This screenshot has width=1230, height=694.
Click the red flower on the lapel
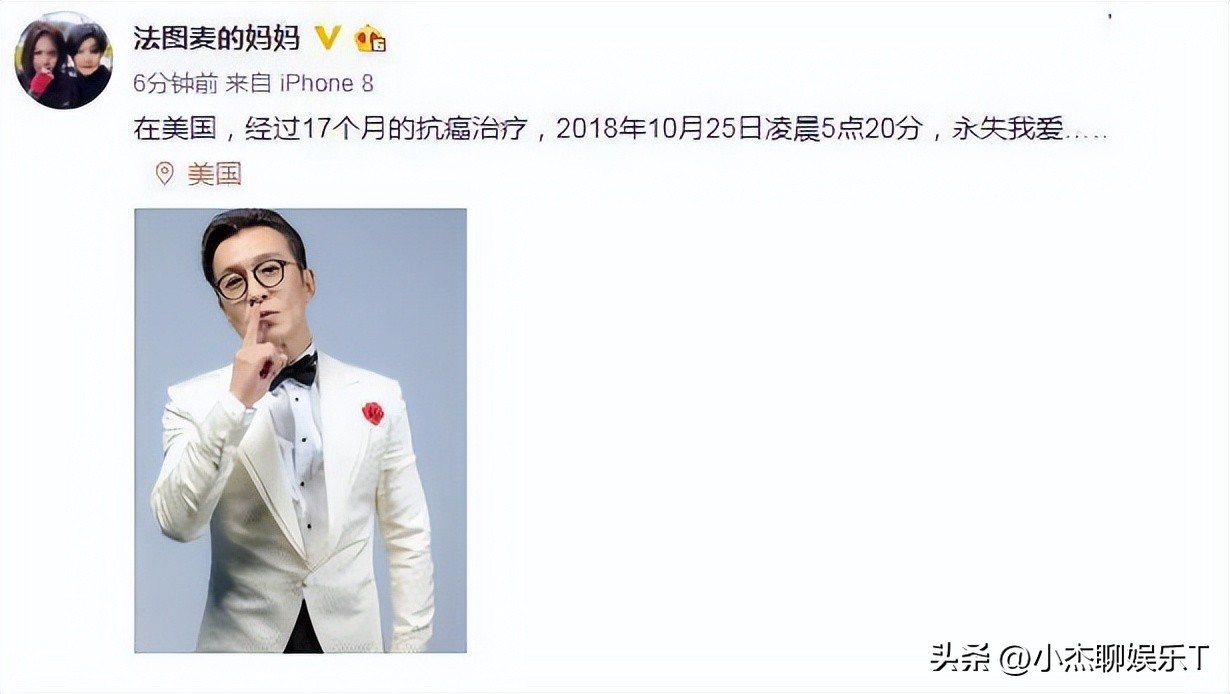pyautogui.click(x=373, y=412)
